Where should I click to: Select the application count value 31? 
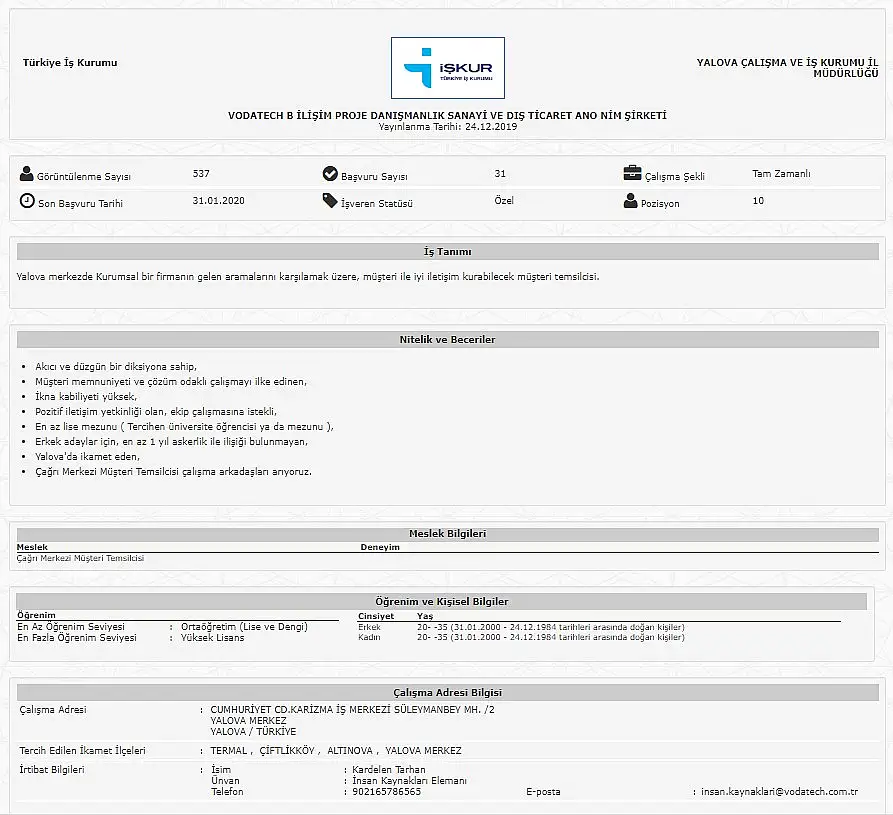click(500, 173)
